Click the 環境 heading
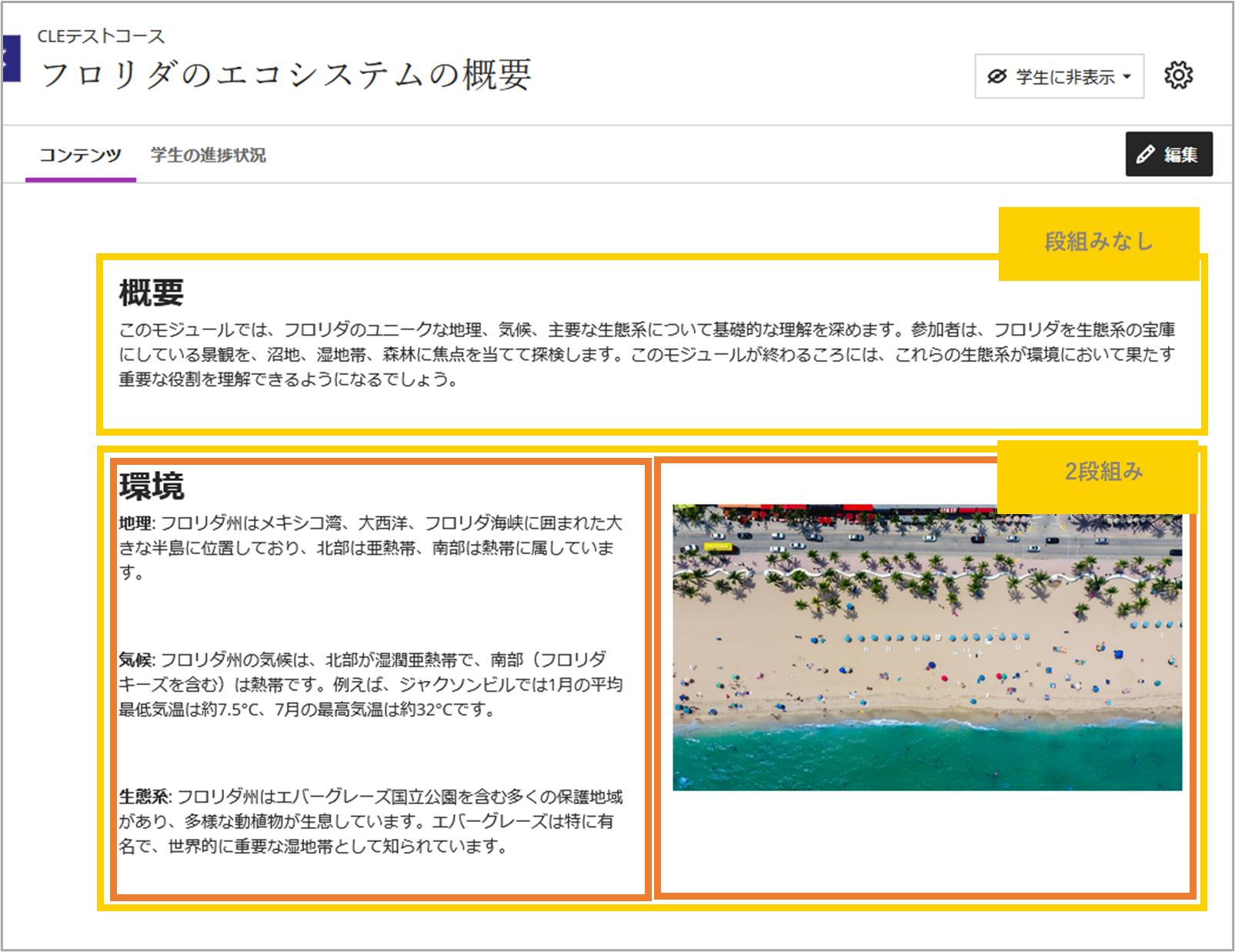 (152, 486)
